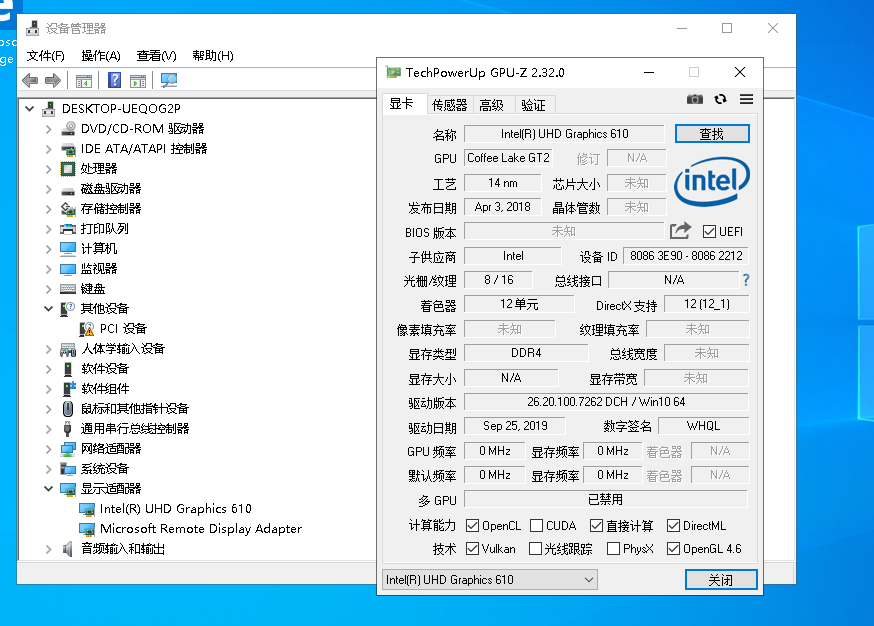Click the 通用串行总线控制器 USB icon
This screenshot has height=626, width=874.
pyautogui.click(x=68, y=429)
